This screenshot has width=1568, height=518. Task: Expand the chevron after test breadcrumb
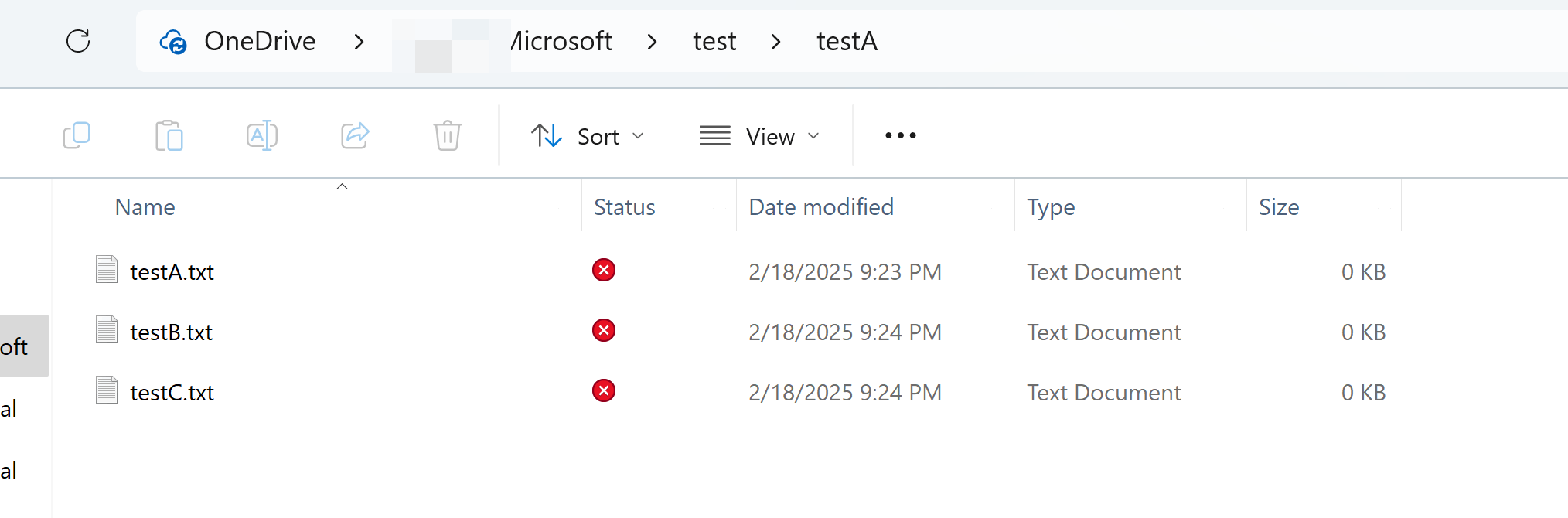(775, 41)
